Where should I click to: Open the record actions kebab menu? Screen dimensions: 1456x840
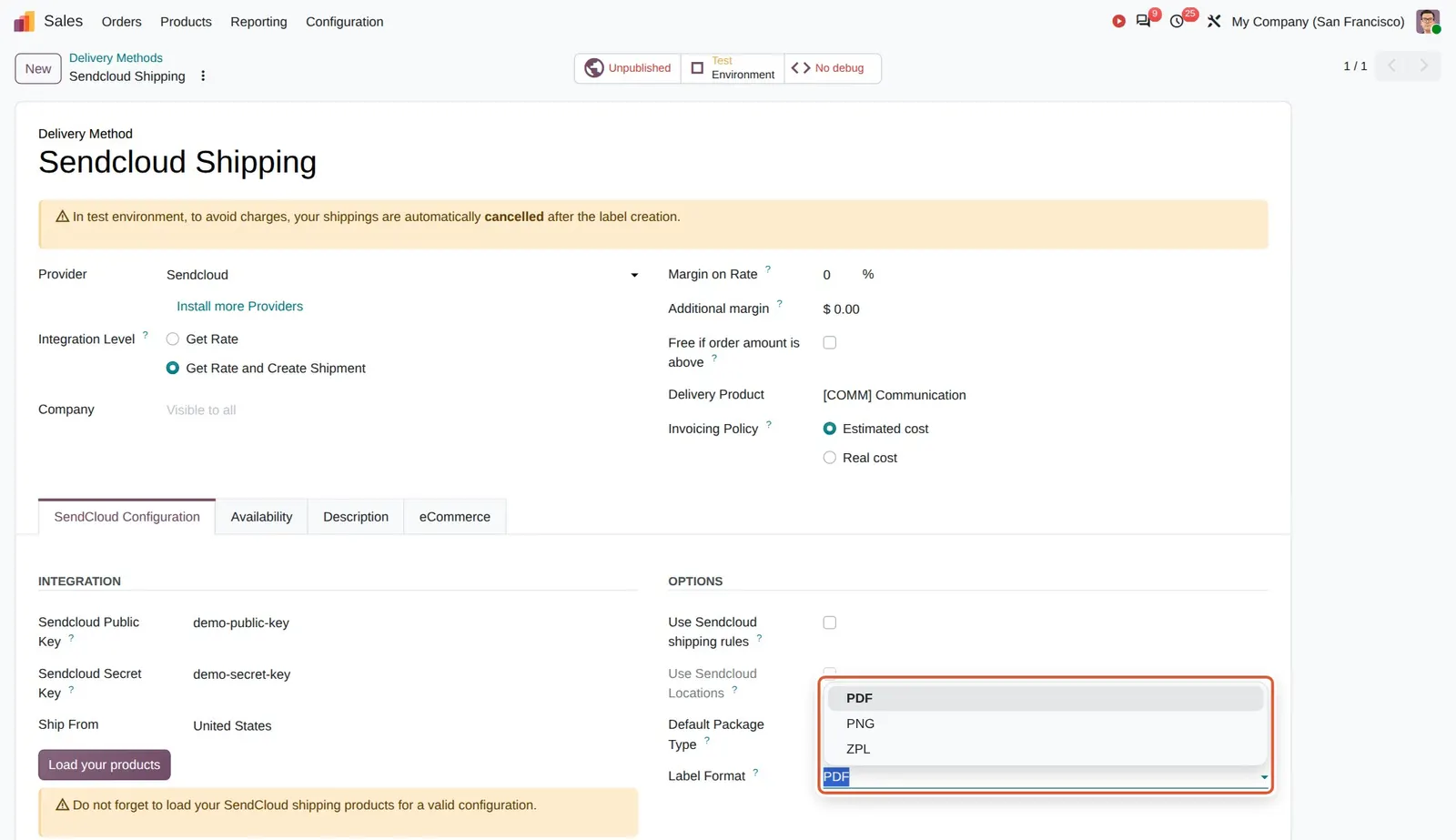pos(203,76)
